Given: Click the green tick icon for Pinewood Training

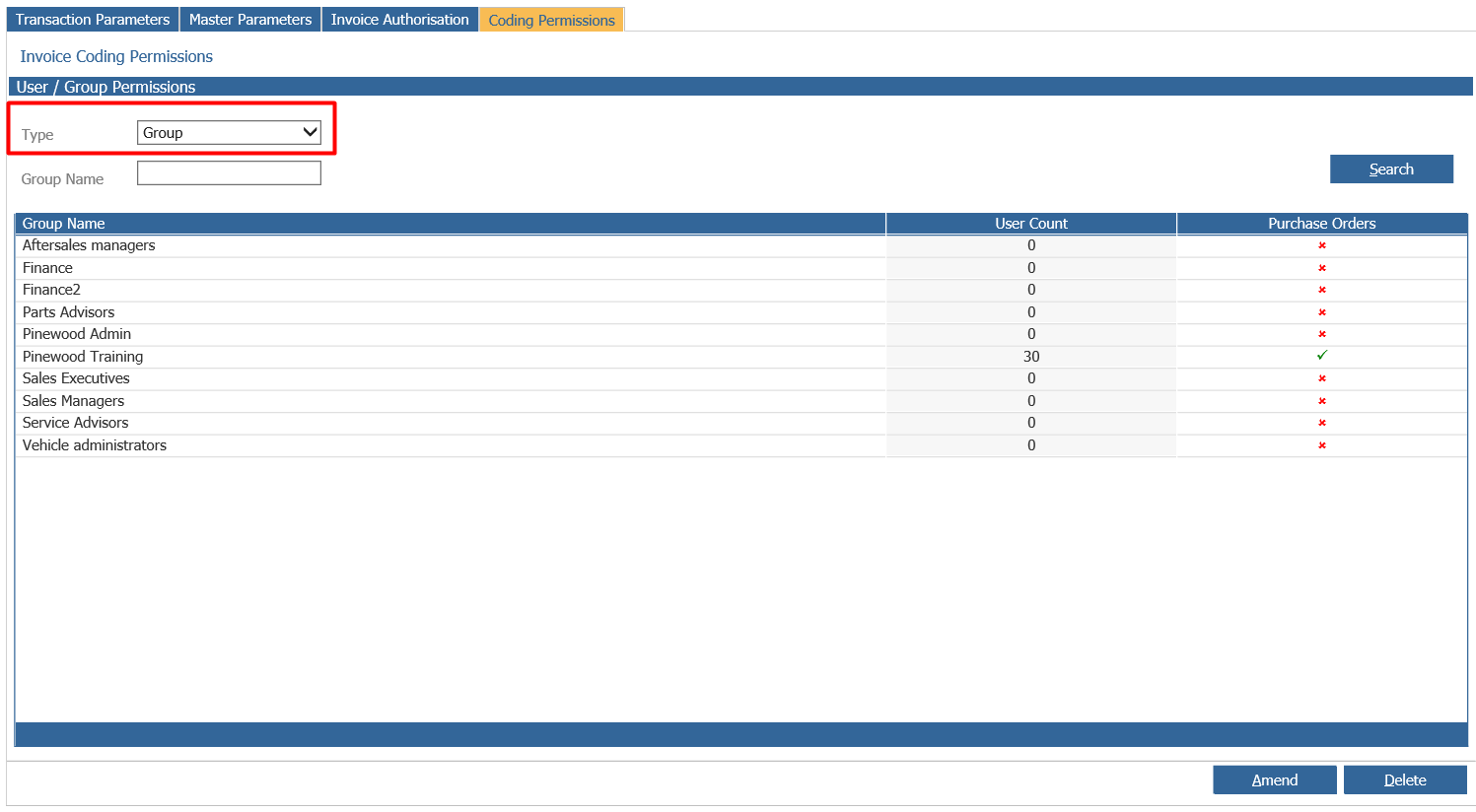Looking at the screenshot, I should coord(1321,356).
